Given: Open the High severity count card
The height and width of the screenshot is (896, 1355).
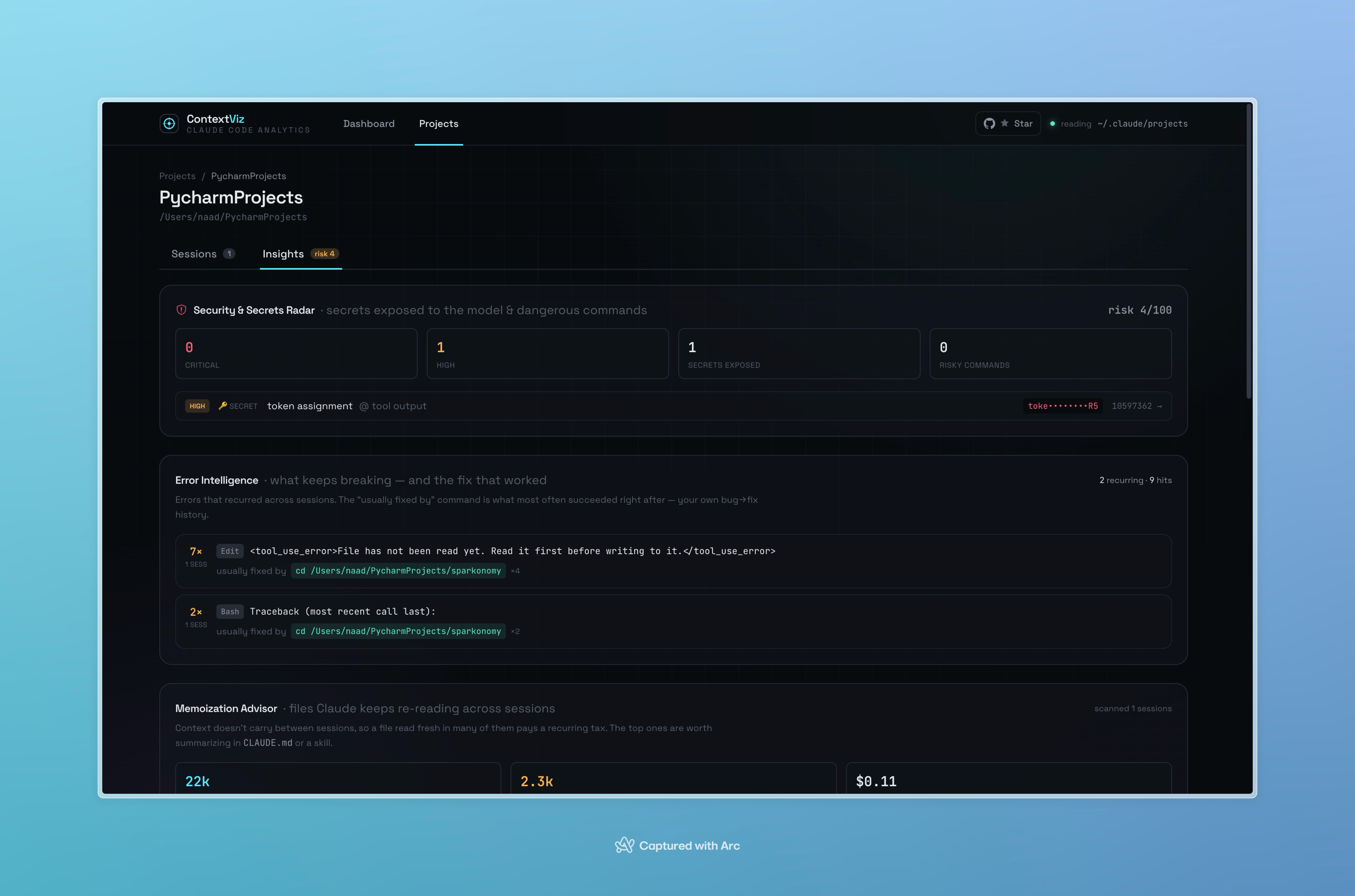Looking at the screenshot, I should click(x=548, y=354).
